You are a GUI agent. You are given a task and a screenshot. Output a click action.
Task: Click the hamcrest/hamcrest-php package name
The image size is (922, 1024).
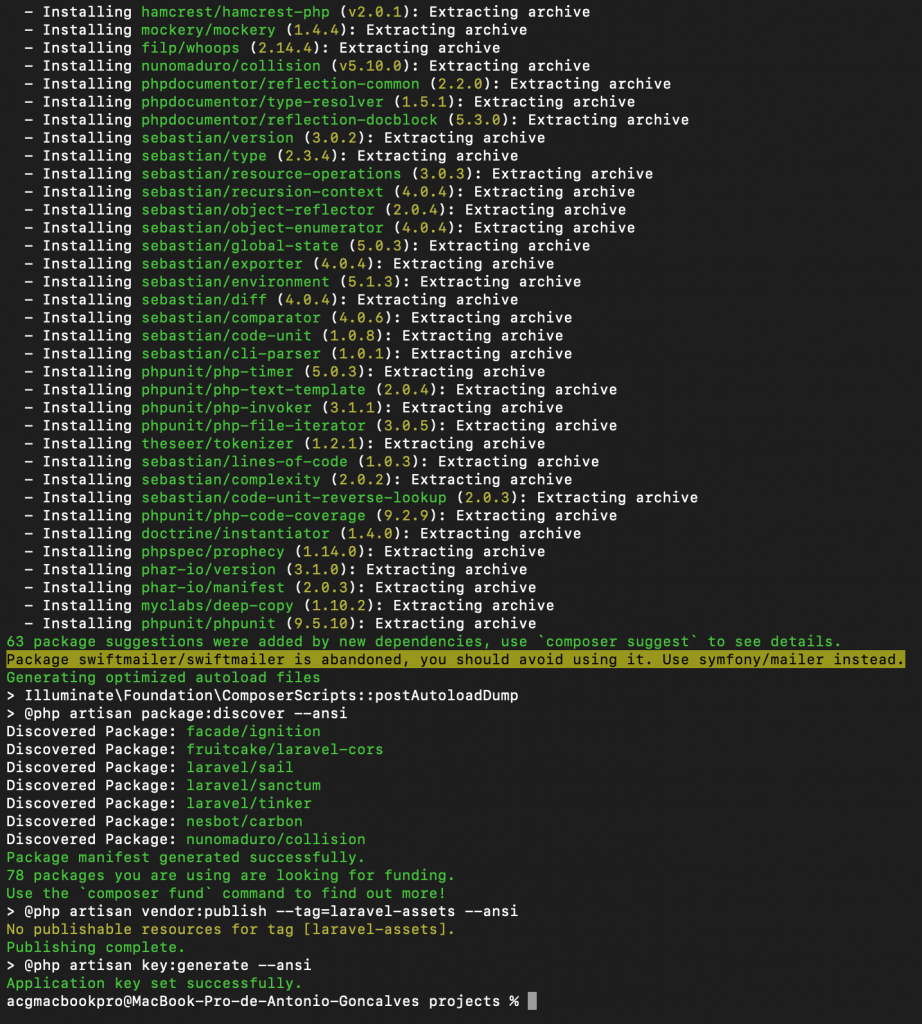[236, 12]
